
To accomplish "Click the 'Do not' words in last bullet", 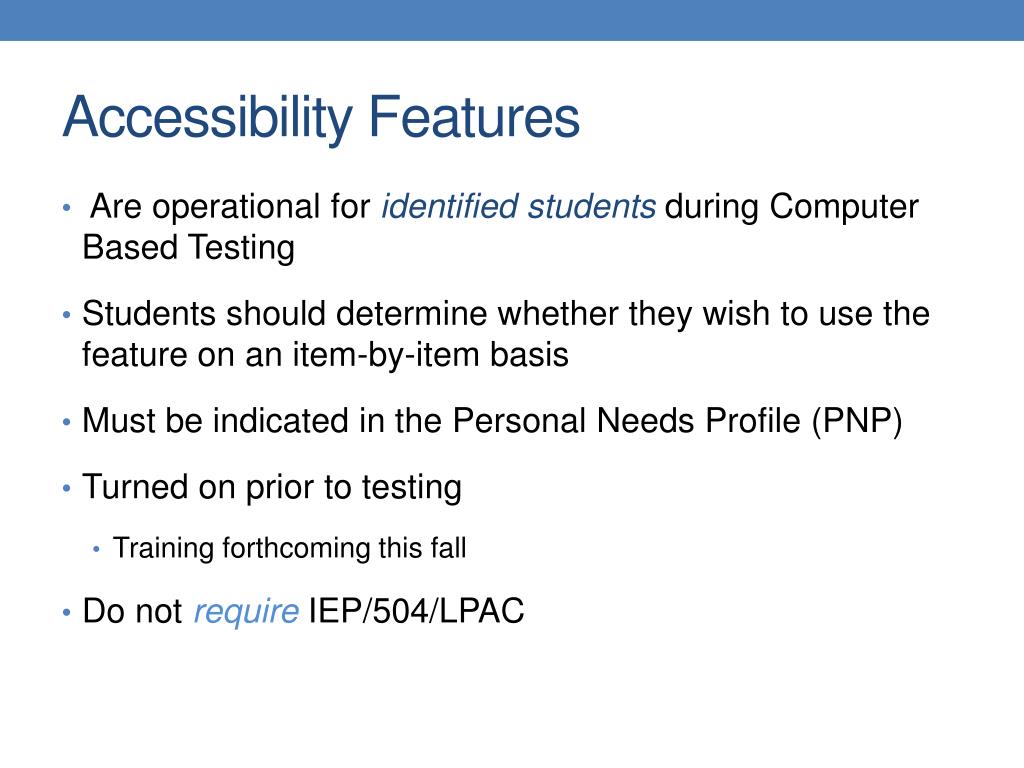I will (133, 611).
